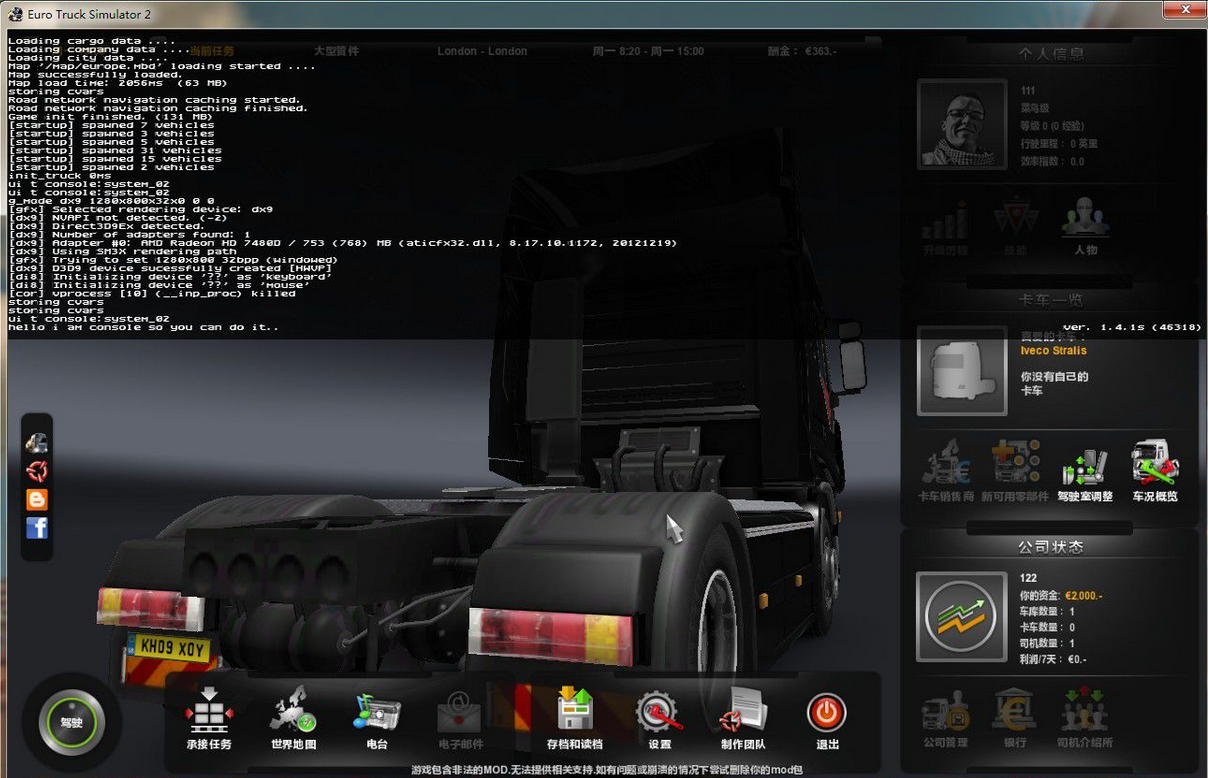Open 新可用零部件 new parts icon

click(x=1015, y=471)
